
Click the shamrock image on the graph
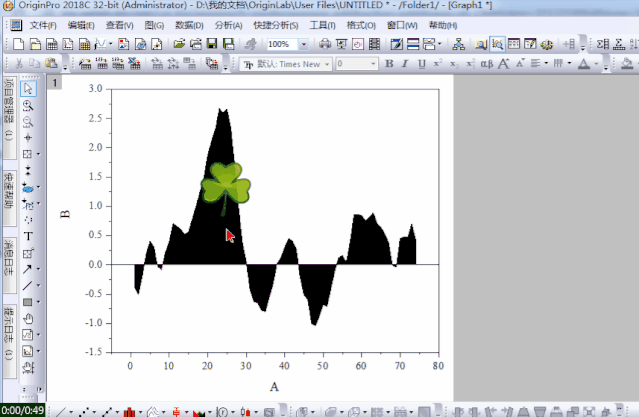[x=225, y=185]
